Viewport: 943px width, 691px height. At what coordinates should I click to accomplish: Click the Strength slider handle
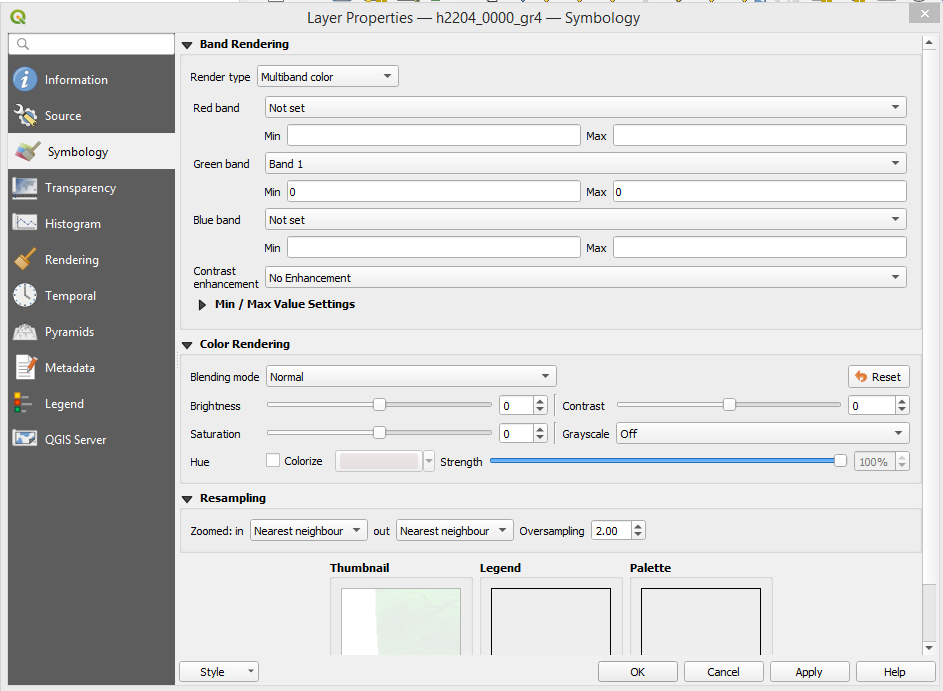click(840, 461)
